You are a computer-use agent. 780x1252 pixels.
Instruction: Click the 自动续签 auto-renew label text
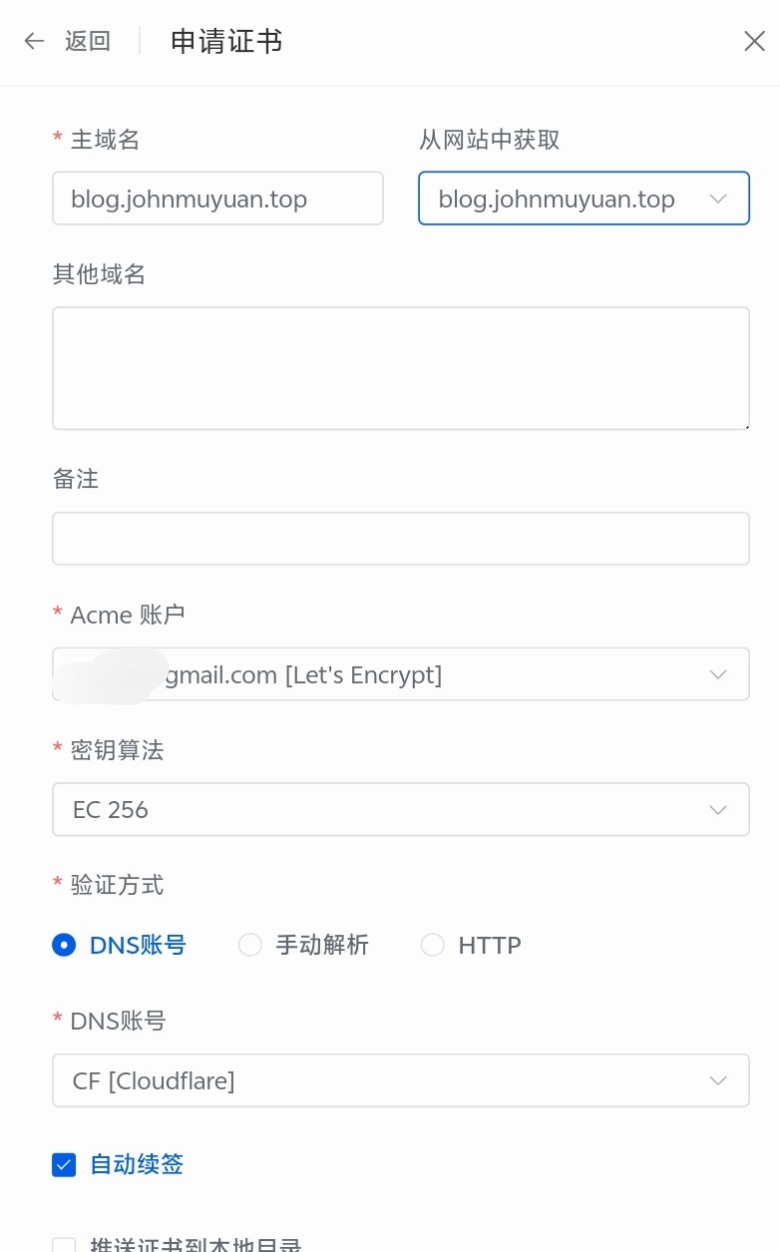click(x=137, y=1164)
